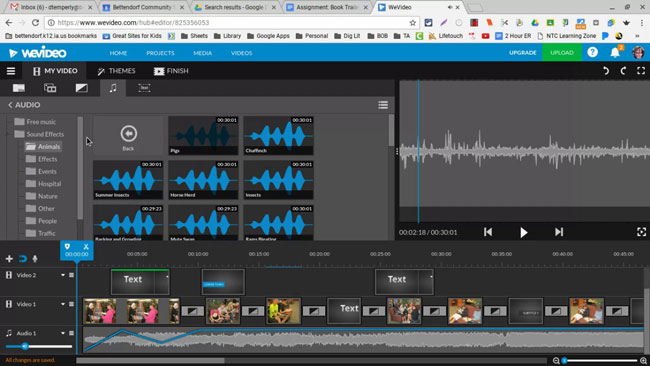Image resolution: width=650 pixels, height=366 pixels.
Task: Open the first Text clip's corner menu
Action: (167, 277)
